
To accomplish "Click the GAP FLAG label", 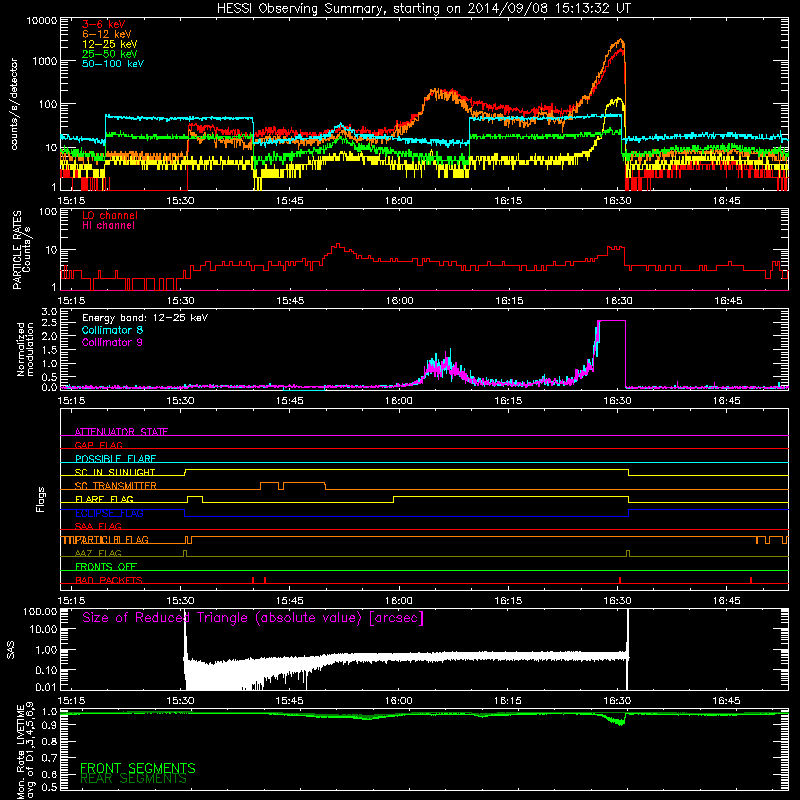I will point(98,445).
